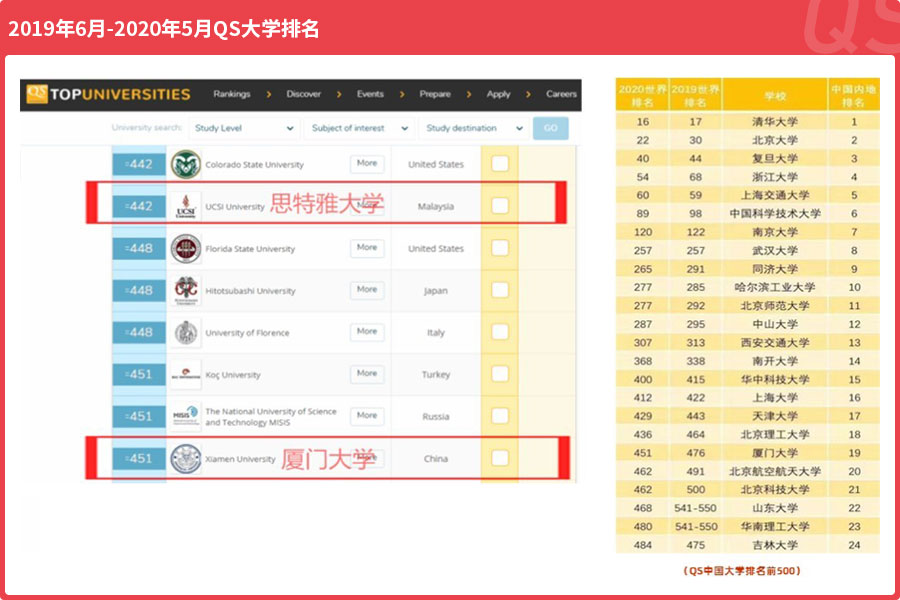Viewport: 900px width, 600px height.
Task: Select the Turkey country cell
Action: pyautogui.click(x=436, y=375)
